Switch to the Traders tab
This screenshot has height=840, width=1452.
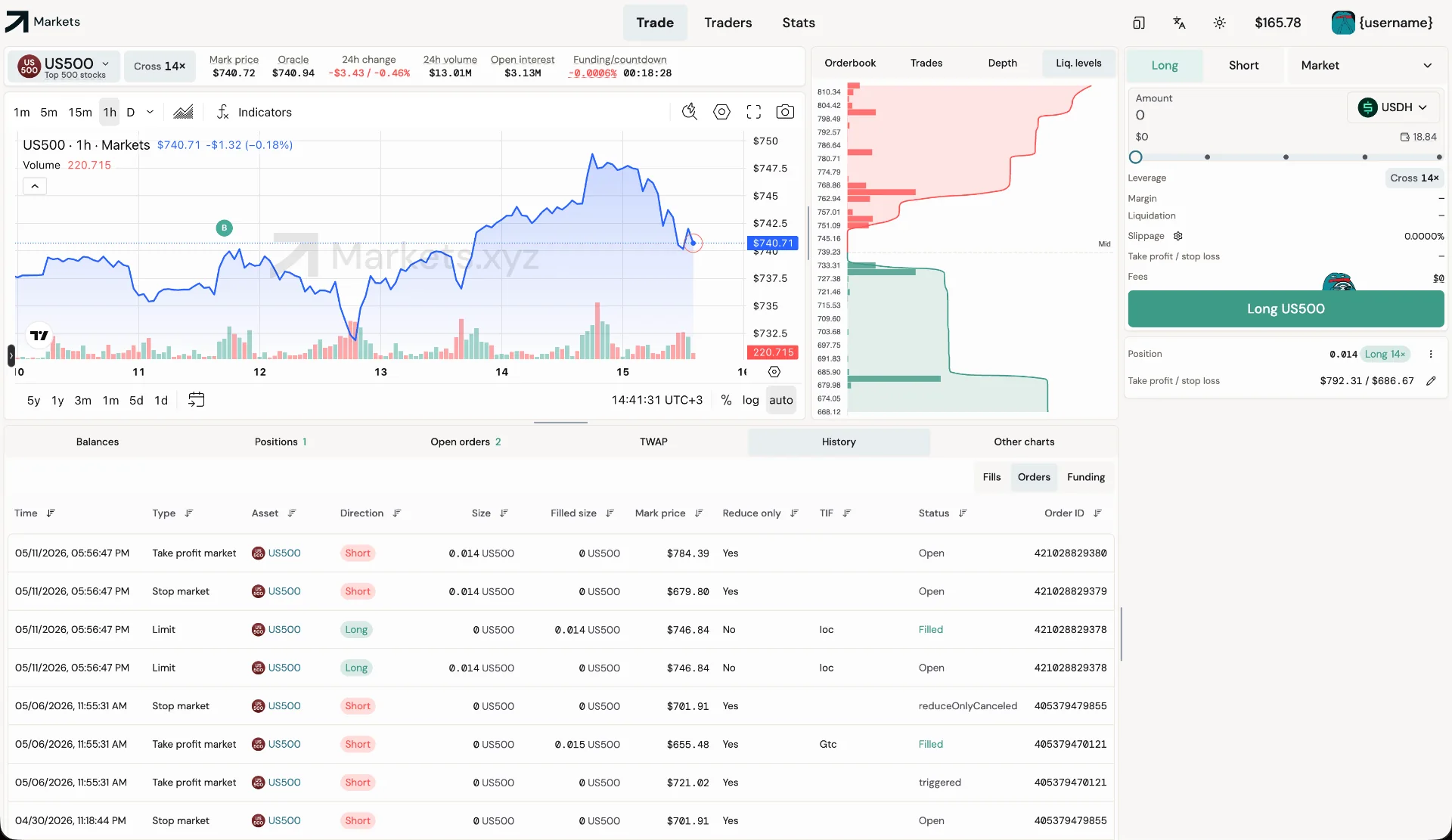[x=728, y=23]
